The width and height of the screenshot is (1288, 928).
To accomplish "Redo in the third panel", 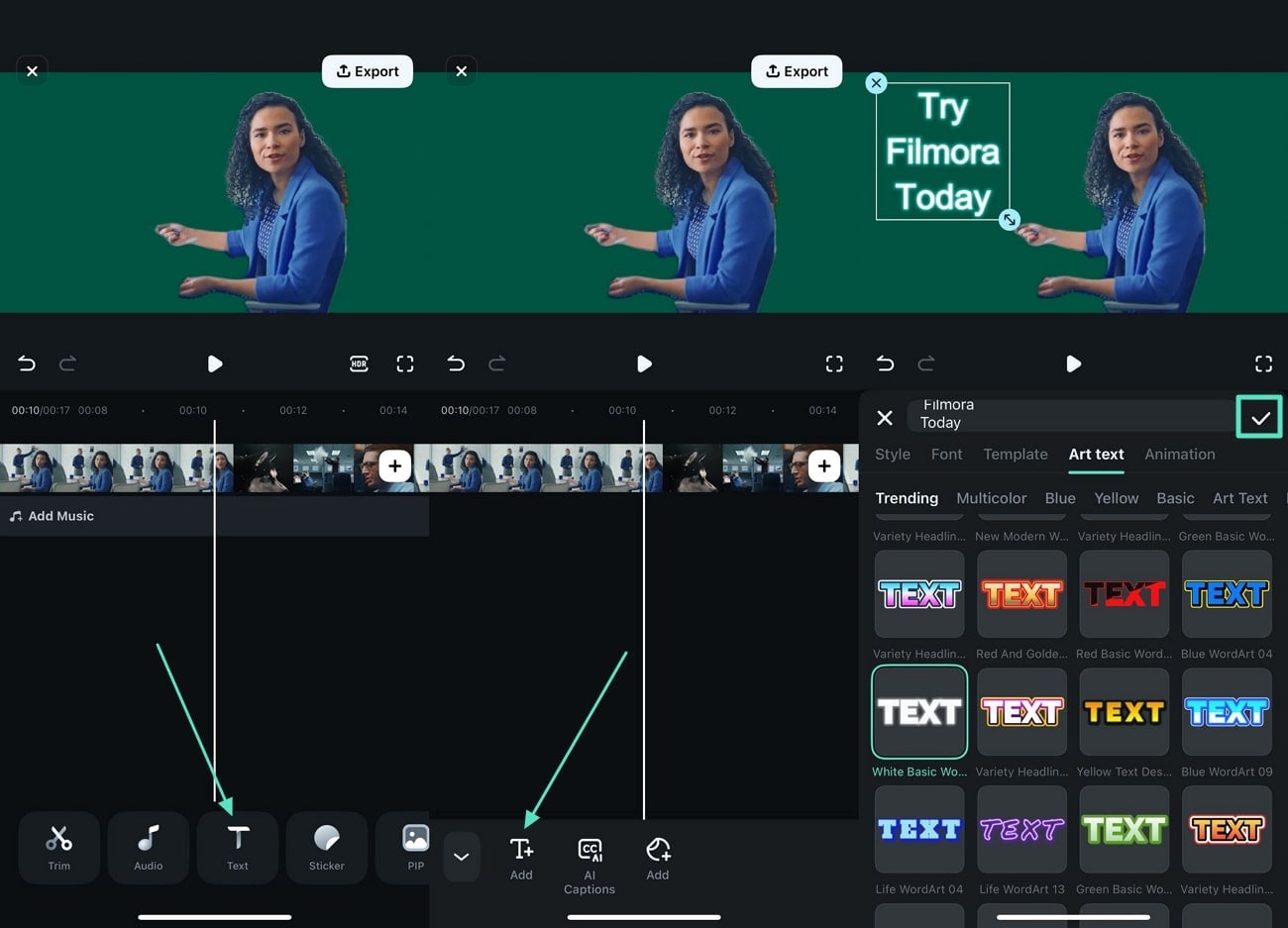I will coord(925,363).
